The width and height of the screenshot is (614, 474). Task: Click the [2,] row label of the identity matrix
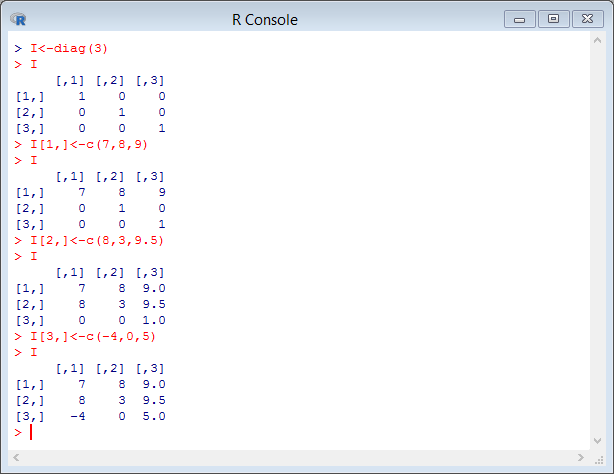(30, 112)
